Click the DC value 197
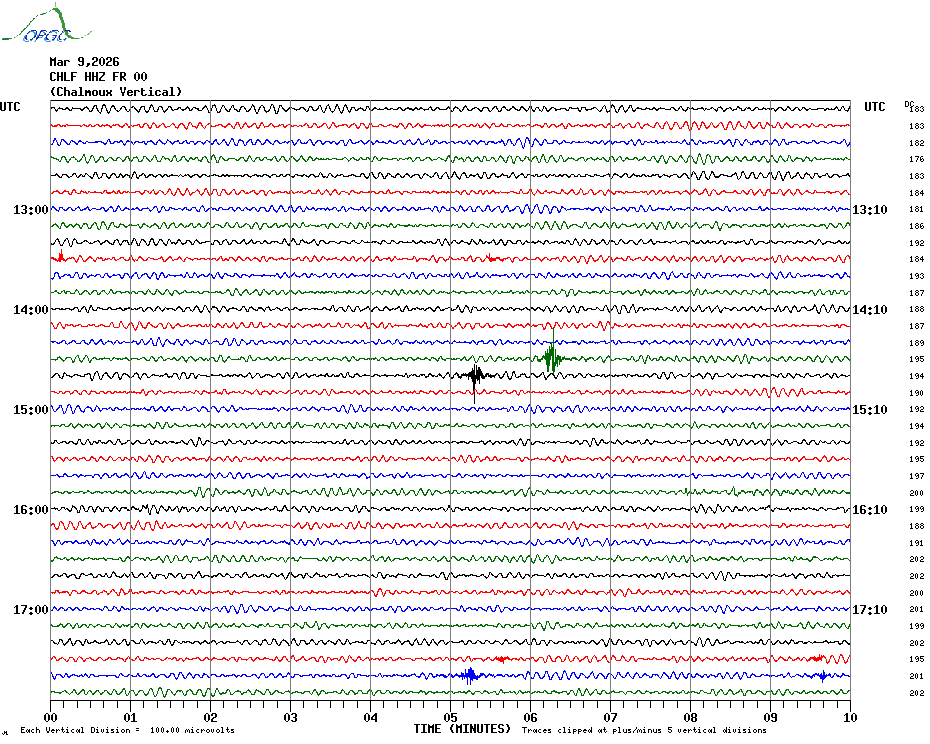930x744 pixels. [916, 476]
